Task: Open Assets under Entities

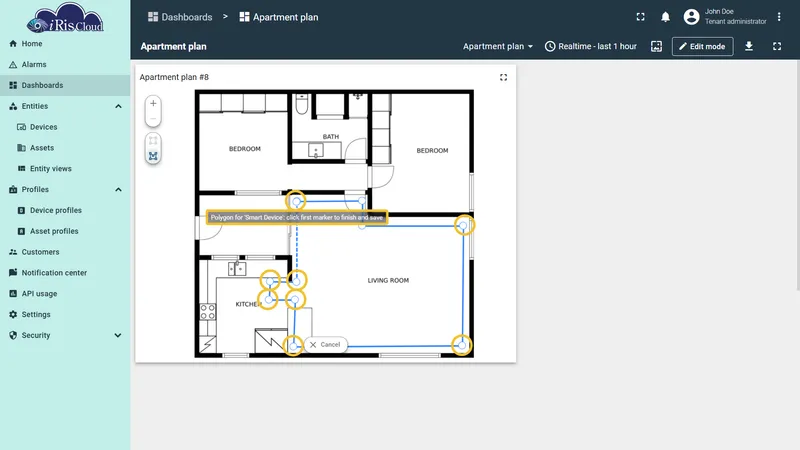Action: [x=65, y=148]
